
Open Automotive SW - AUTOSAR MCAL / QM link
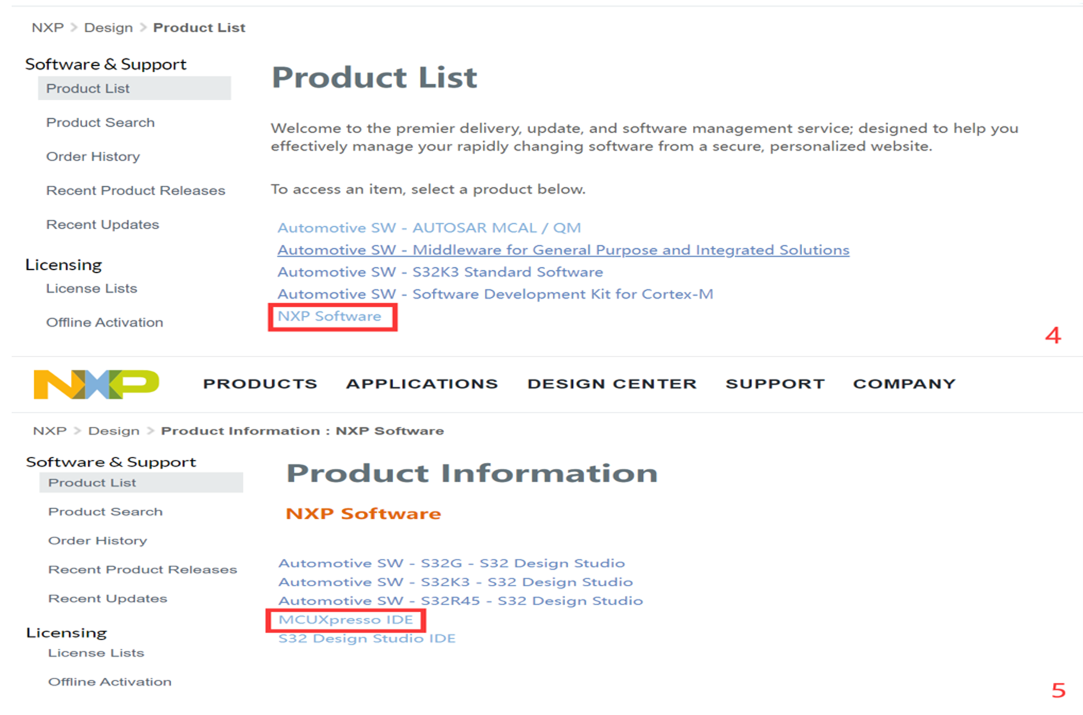[x=429, y=228]
